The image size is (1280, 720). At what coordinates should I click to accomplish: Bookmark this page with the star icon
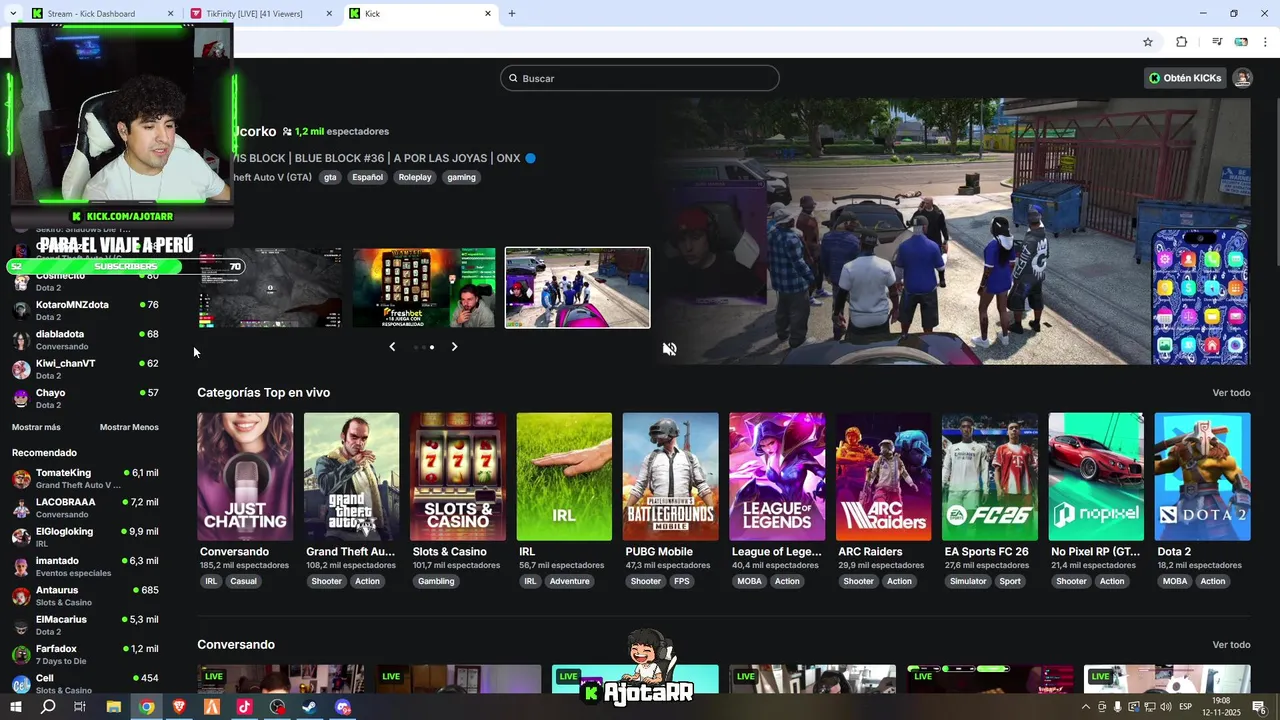(x=1148, y=42)
